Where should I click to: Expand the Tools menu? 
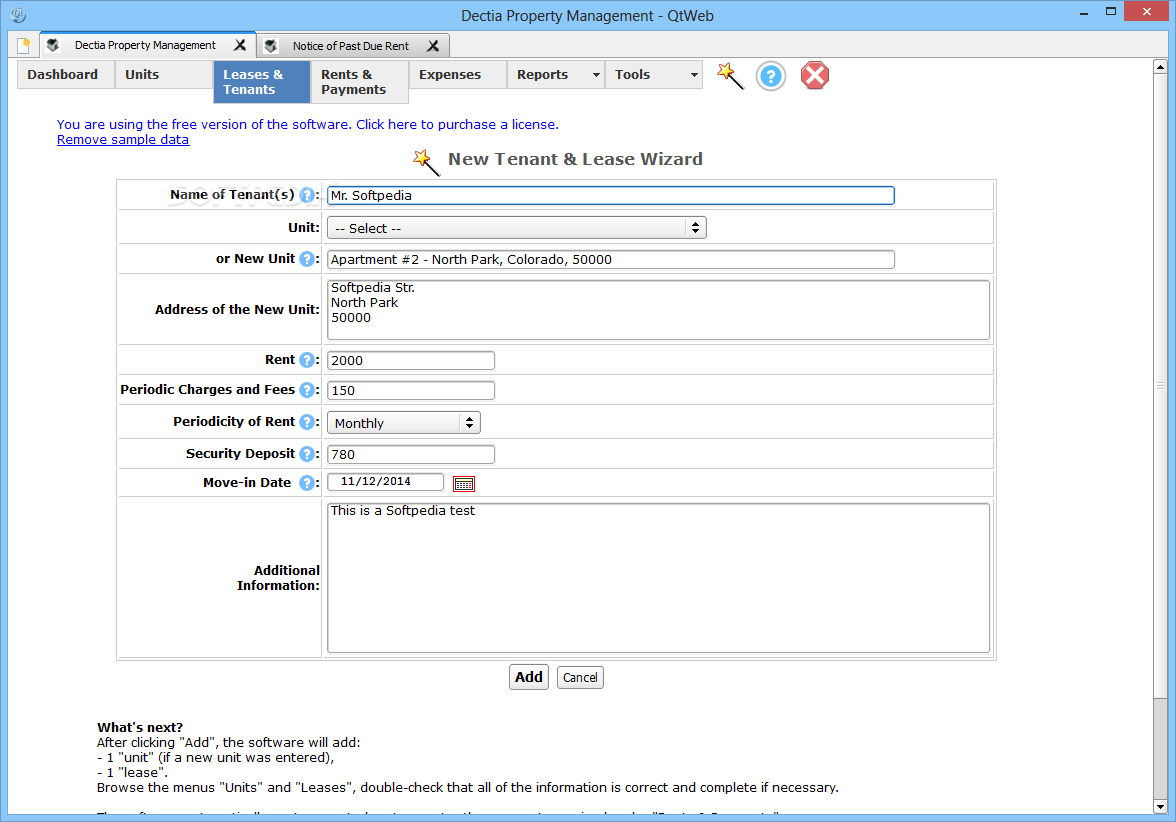653,74
